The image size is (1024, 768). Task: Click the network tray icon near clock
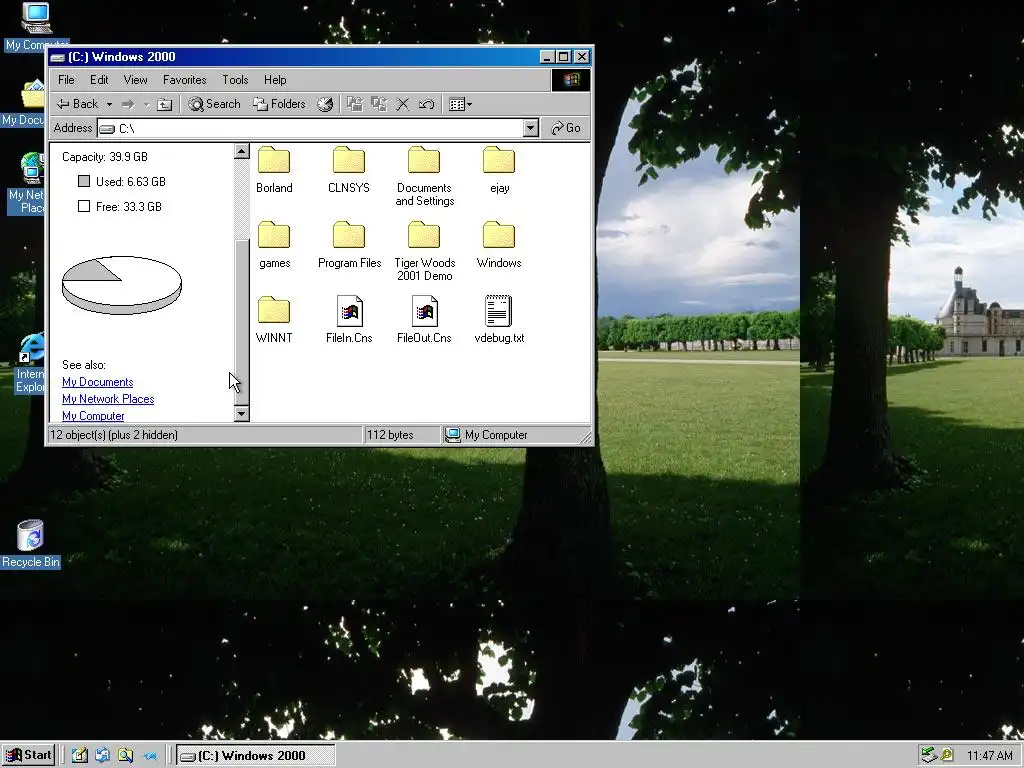929,756
